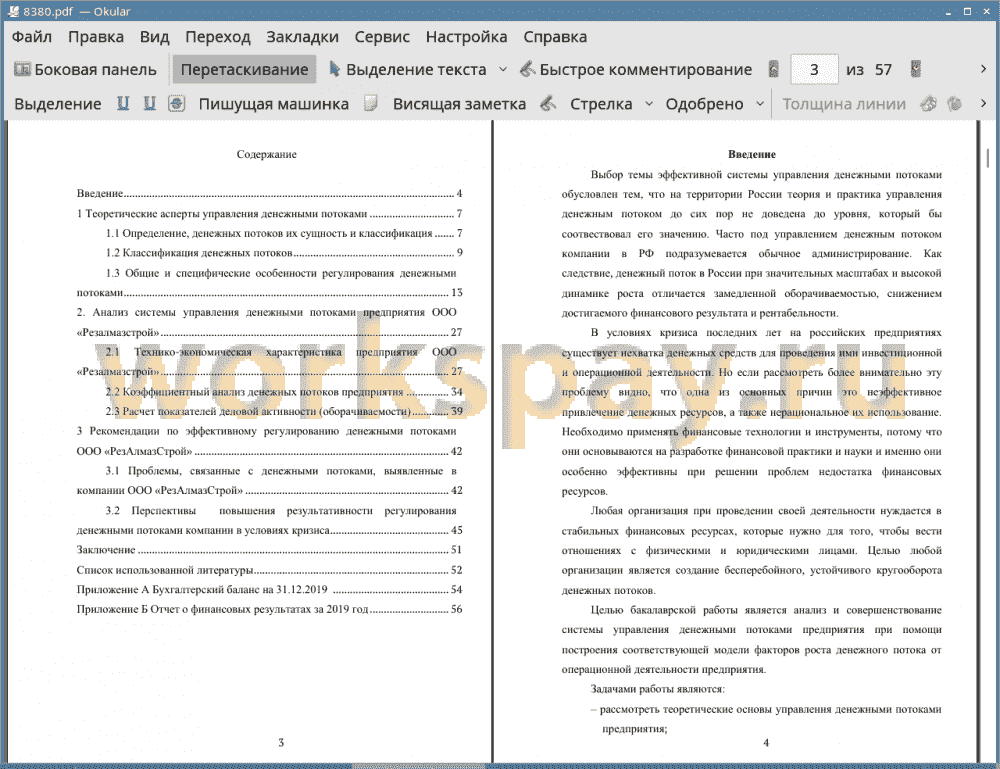The image size is (1000, 769).
Task: Open the Файл menu
Action: 32,37
